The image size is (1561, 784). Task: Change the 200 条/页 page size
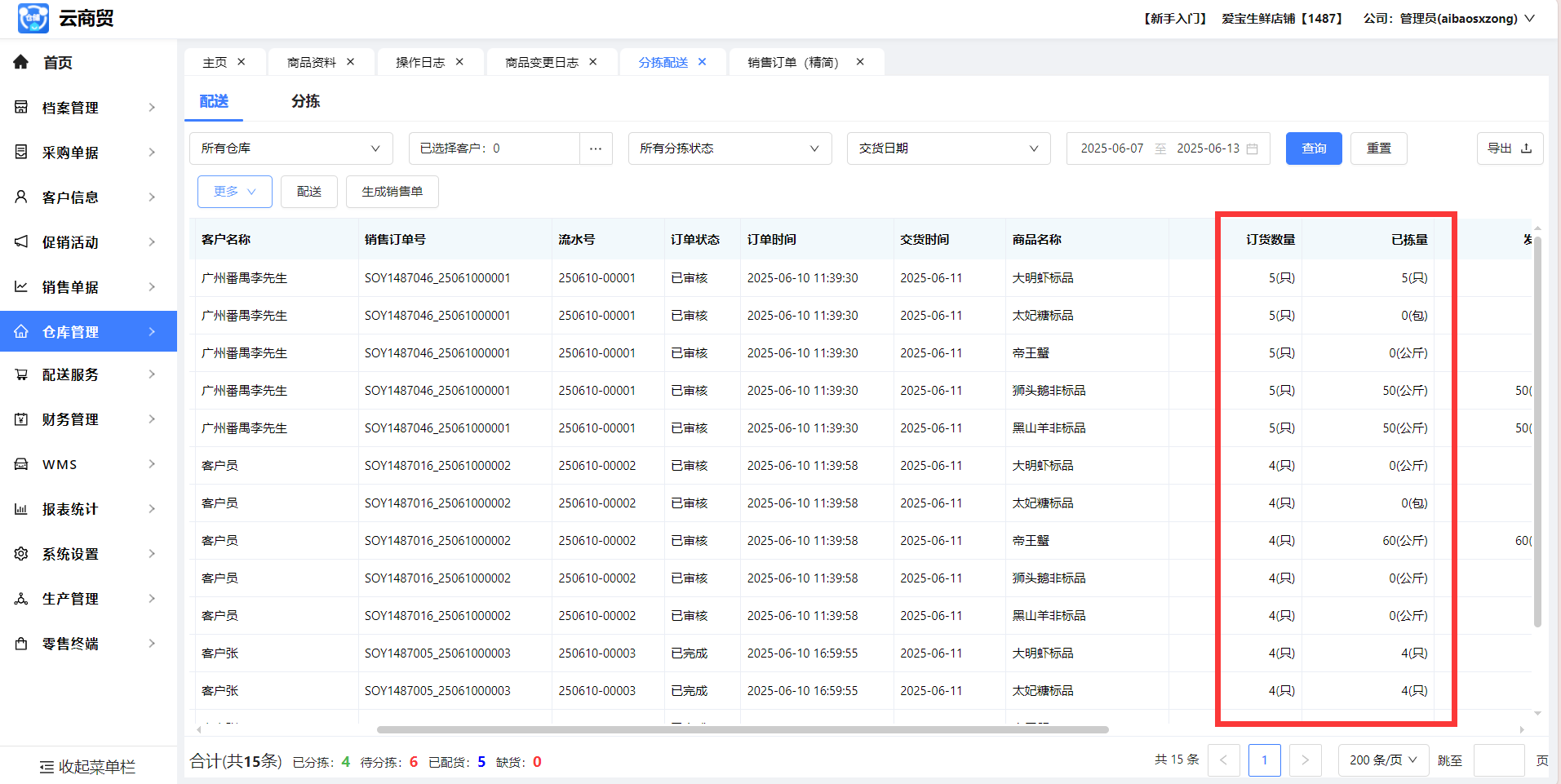(x=1383, y=760)
